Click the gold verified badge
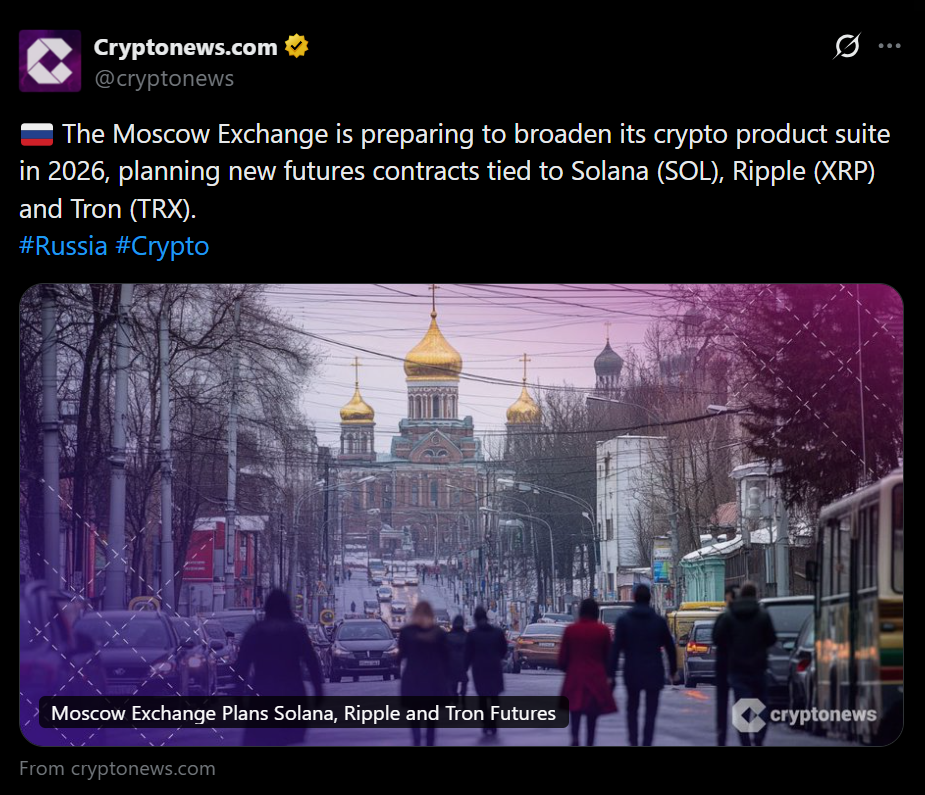 (297, 46)
